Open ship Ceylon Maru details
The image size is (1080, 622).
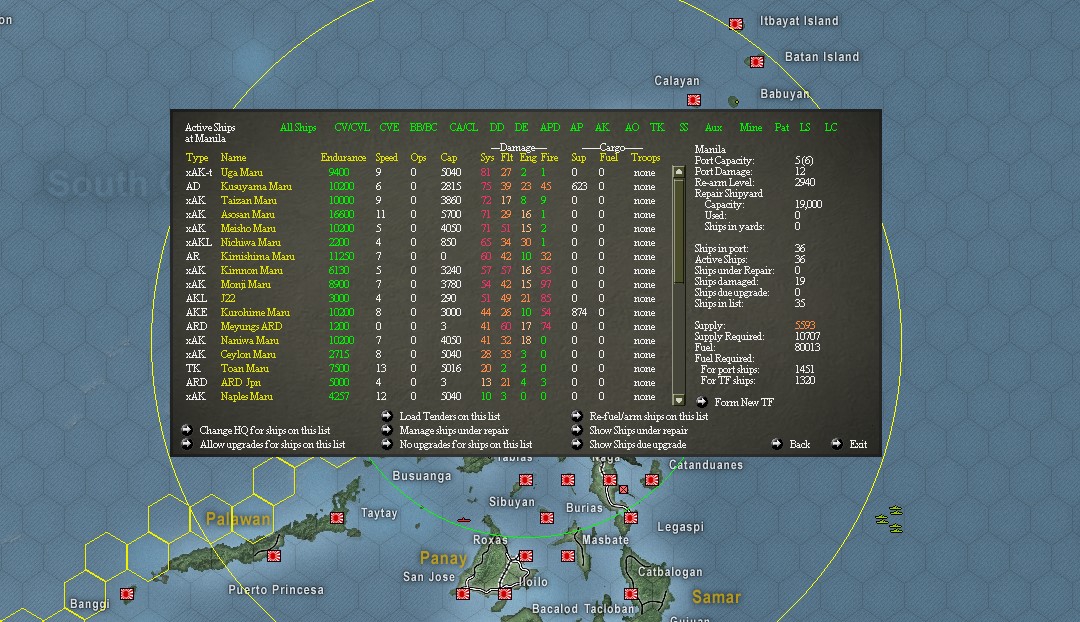pyautogui.click(x=248, y=355)
